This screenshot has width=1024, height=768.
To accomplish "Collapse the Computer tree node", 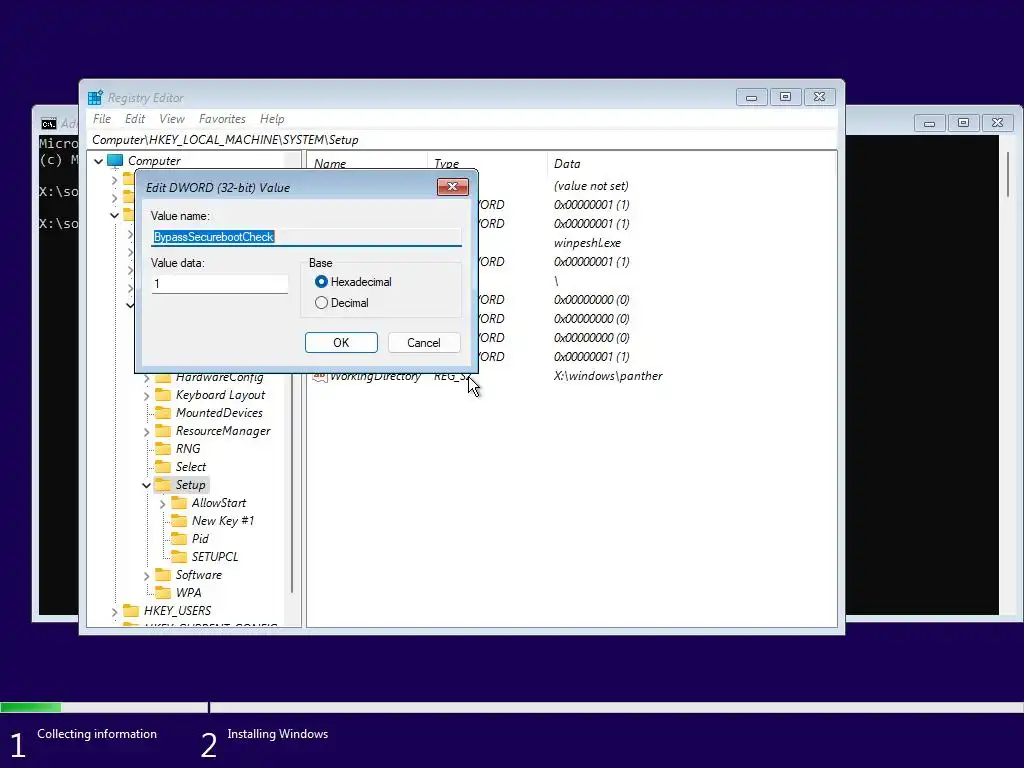I will click(x=99, y=161).
